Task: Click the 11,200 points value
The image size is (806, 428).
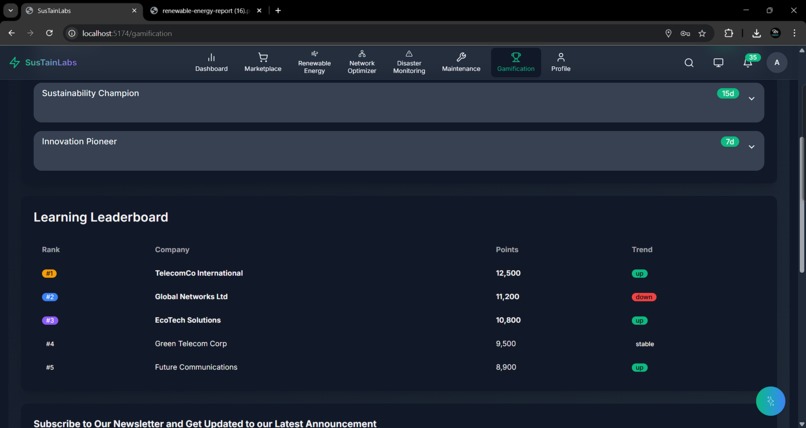Action: point(507,296)
